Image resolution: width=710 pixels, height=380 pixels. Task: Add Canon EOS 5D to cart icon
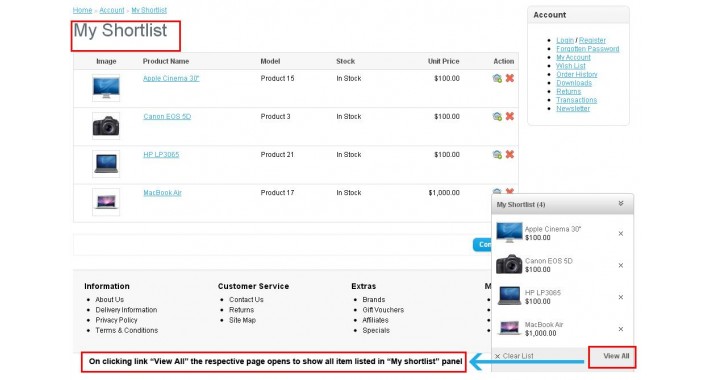click(497, 116)
